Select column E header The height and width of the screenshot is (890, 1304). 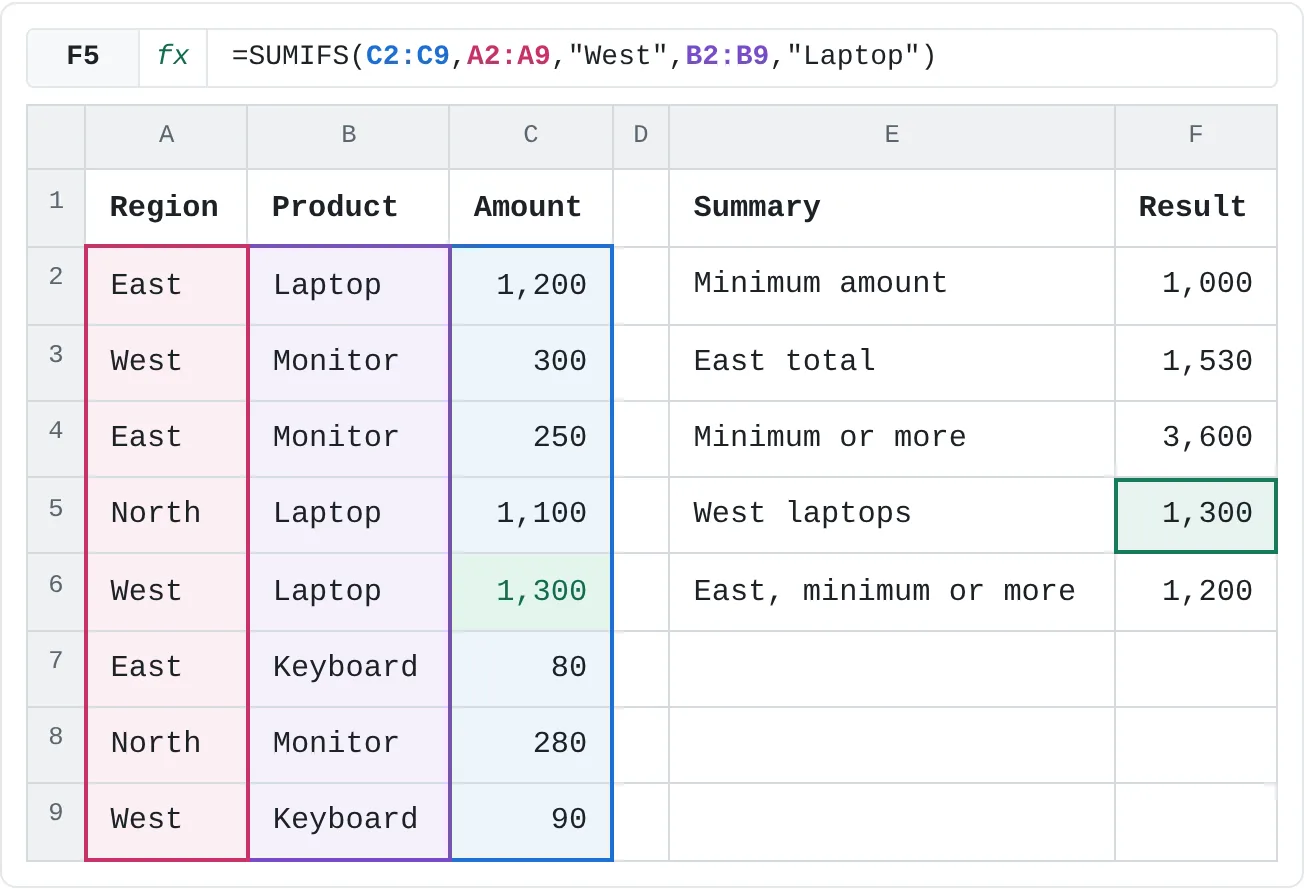click(x=892, y=136)
